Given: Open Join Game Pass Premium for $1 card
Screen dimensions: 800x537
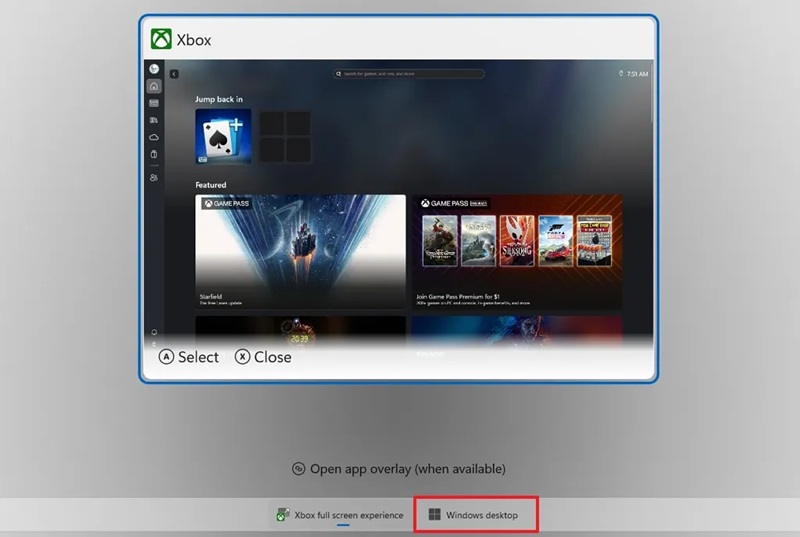Looking at the screenshot, I should click(x=517, y=251).
